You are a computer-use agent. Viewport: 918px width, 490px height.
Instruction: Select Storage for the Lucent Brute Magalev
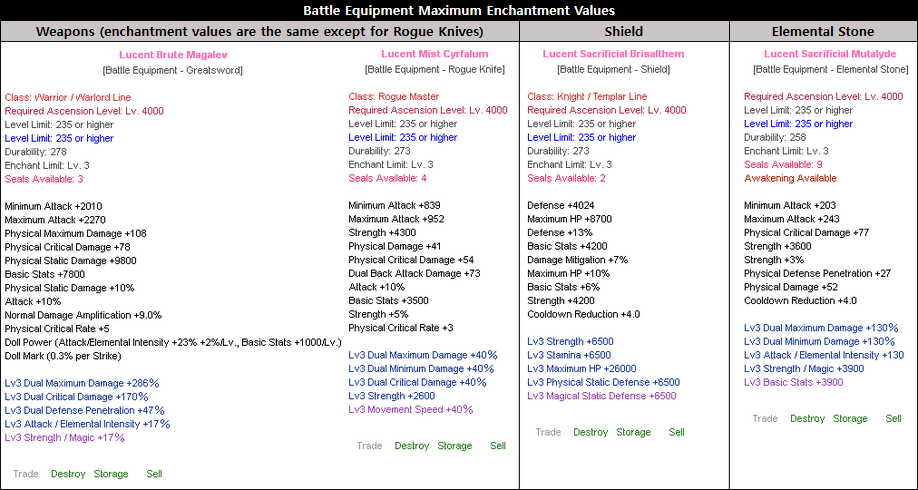110,474
